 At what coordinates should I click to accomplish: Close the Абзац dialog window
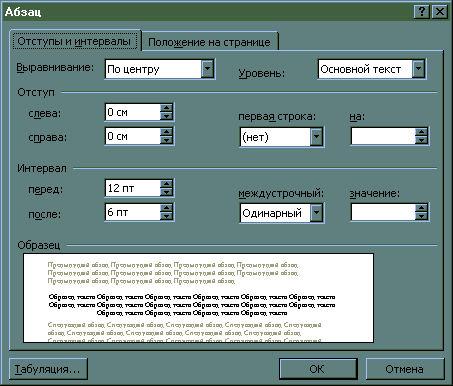[x=440, y=12]
